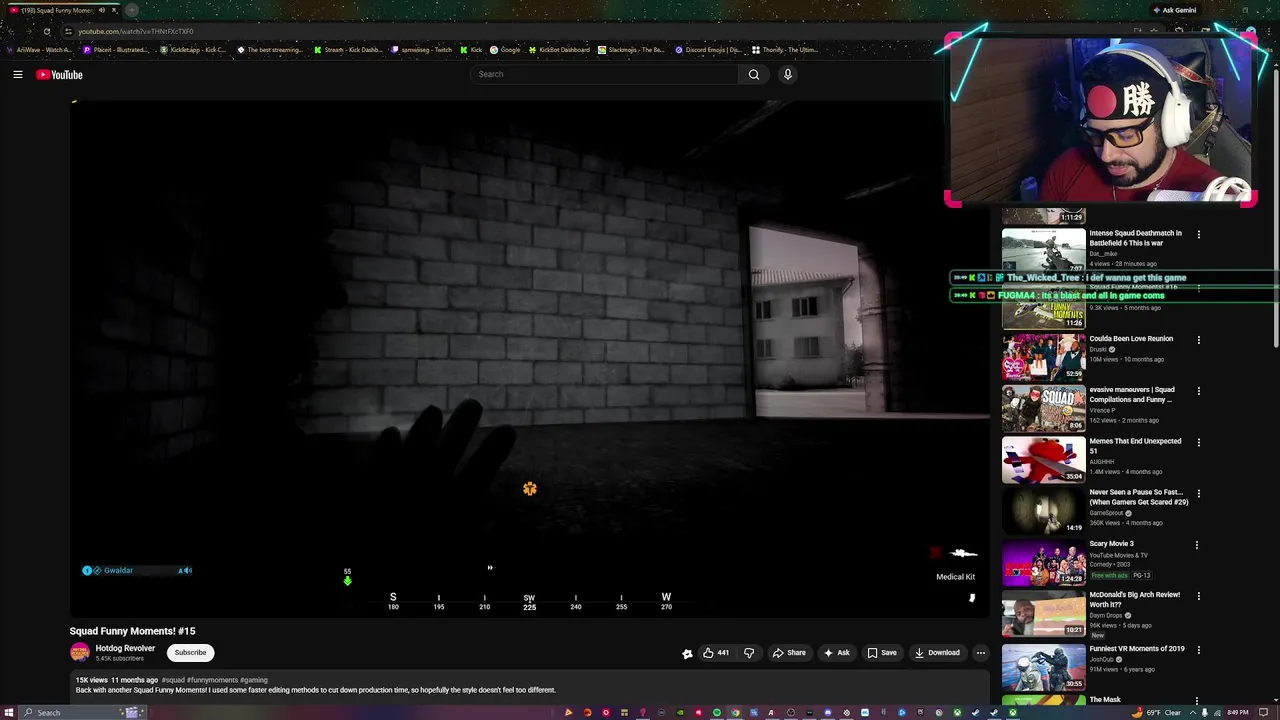Download the video
The height and width of the screenshot is (720, 1280).
click(x=937, y=653)
